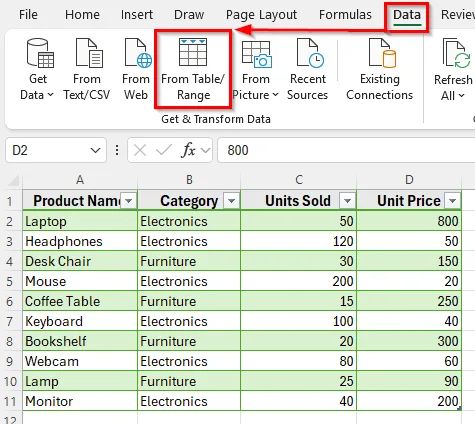Click the formula bar checkmark icon
The image size is (475, 424).
coord(164,150)
